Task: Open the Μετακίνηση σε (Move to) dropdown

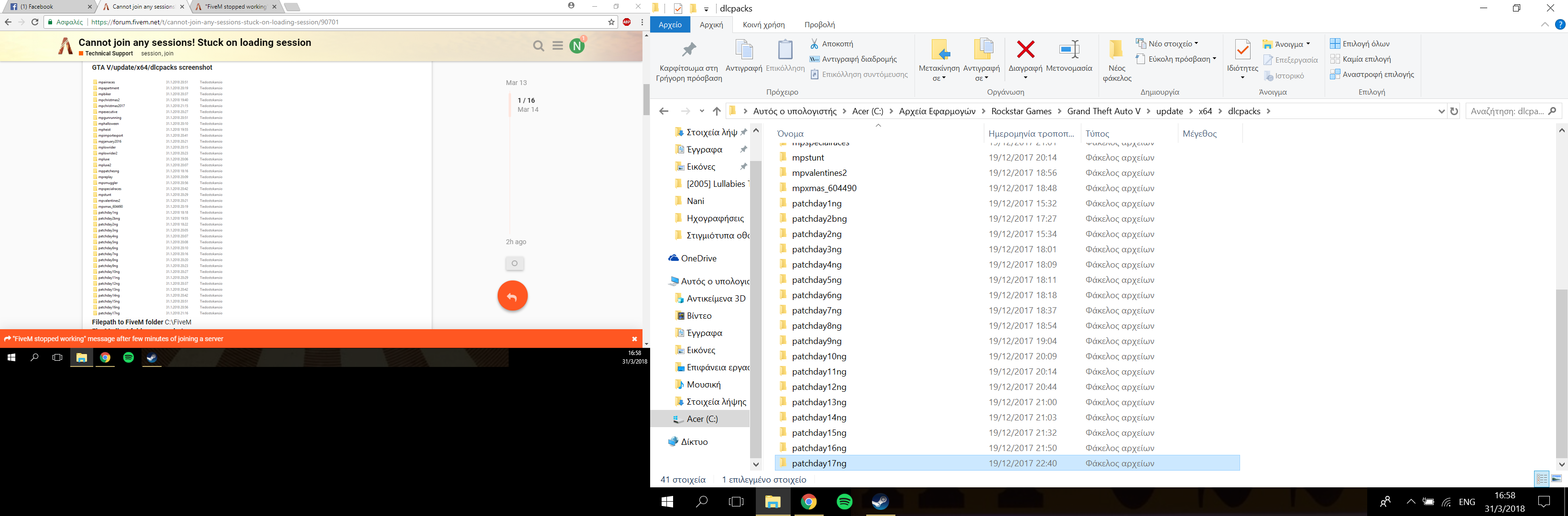Action: (x=939, y=73)
